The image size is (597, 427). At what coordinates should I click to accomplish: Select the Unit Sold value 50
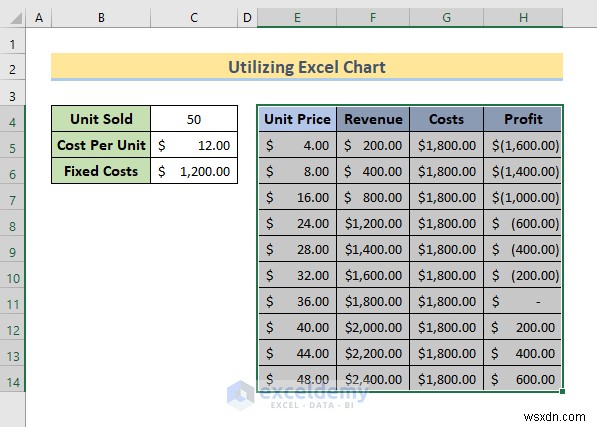click(x=194, y=119)
